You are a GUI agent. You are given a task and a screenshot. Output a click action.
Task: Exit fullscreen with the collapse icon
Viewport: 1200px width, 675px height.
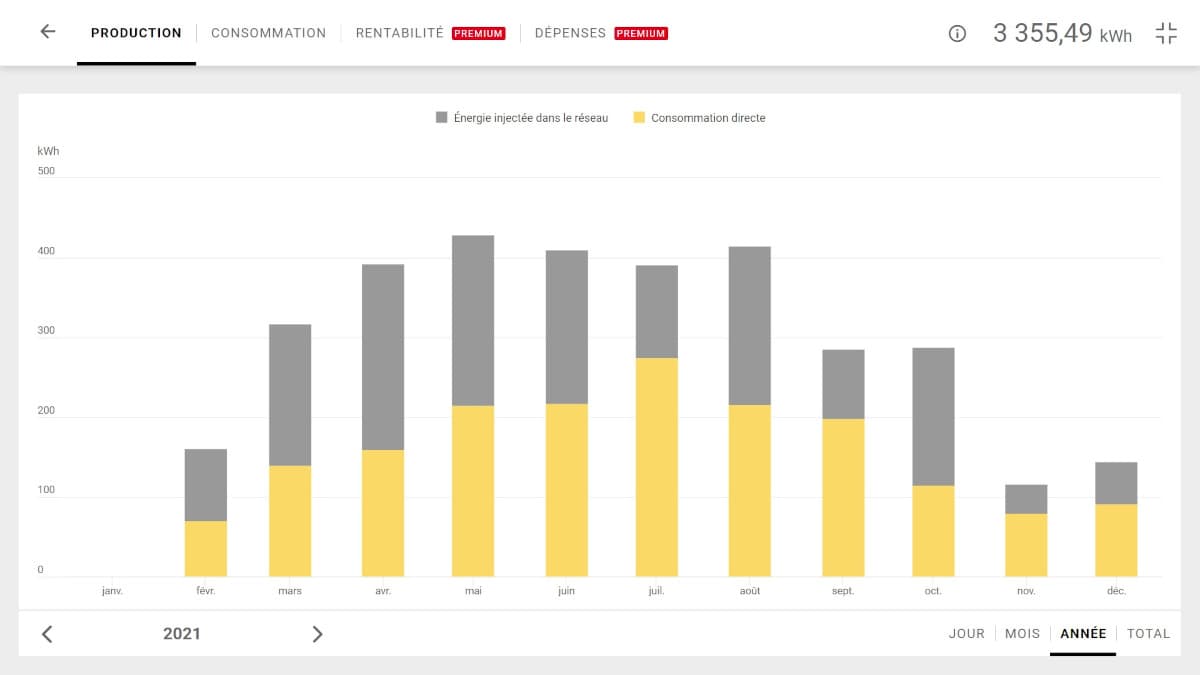1166,33
